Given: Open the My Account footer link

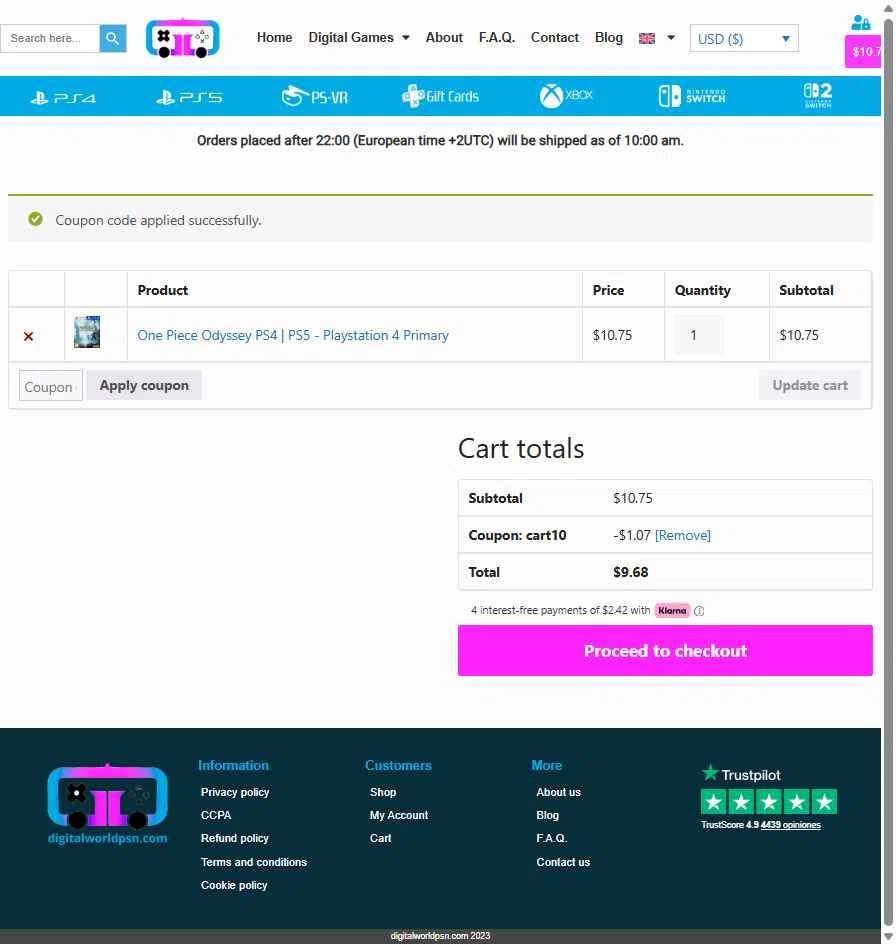Looking at the screenshot, I should pos(399,815).
